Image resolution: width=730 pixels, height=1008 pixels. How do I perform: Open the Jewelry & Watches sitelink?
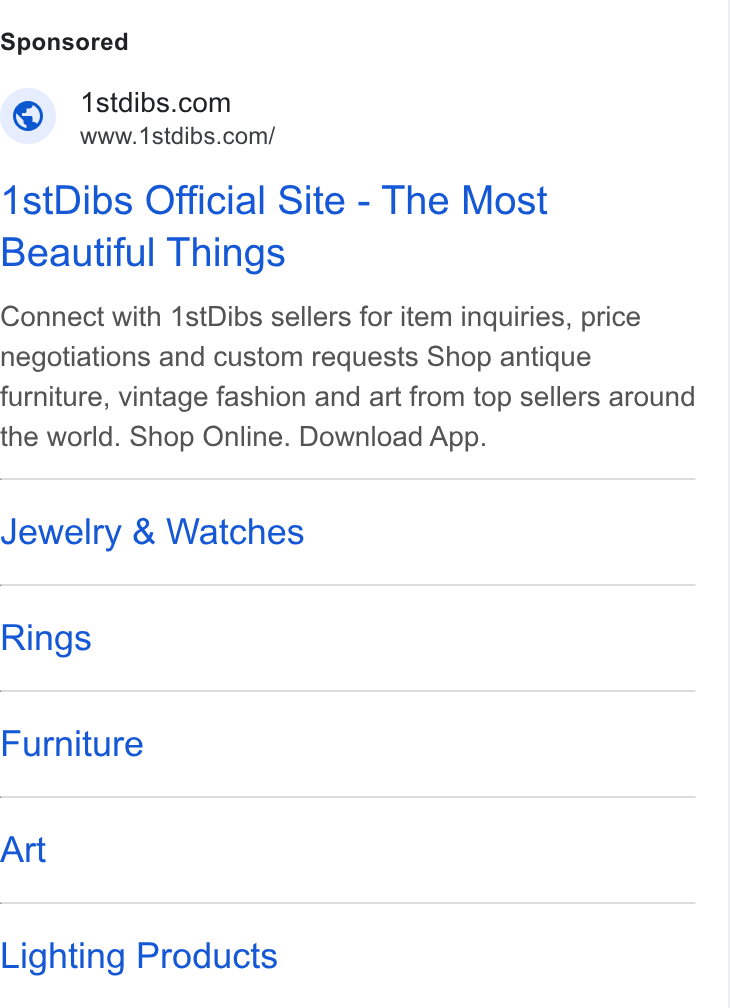click(x=152, y=532)
